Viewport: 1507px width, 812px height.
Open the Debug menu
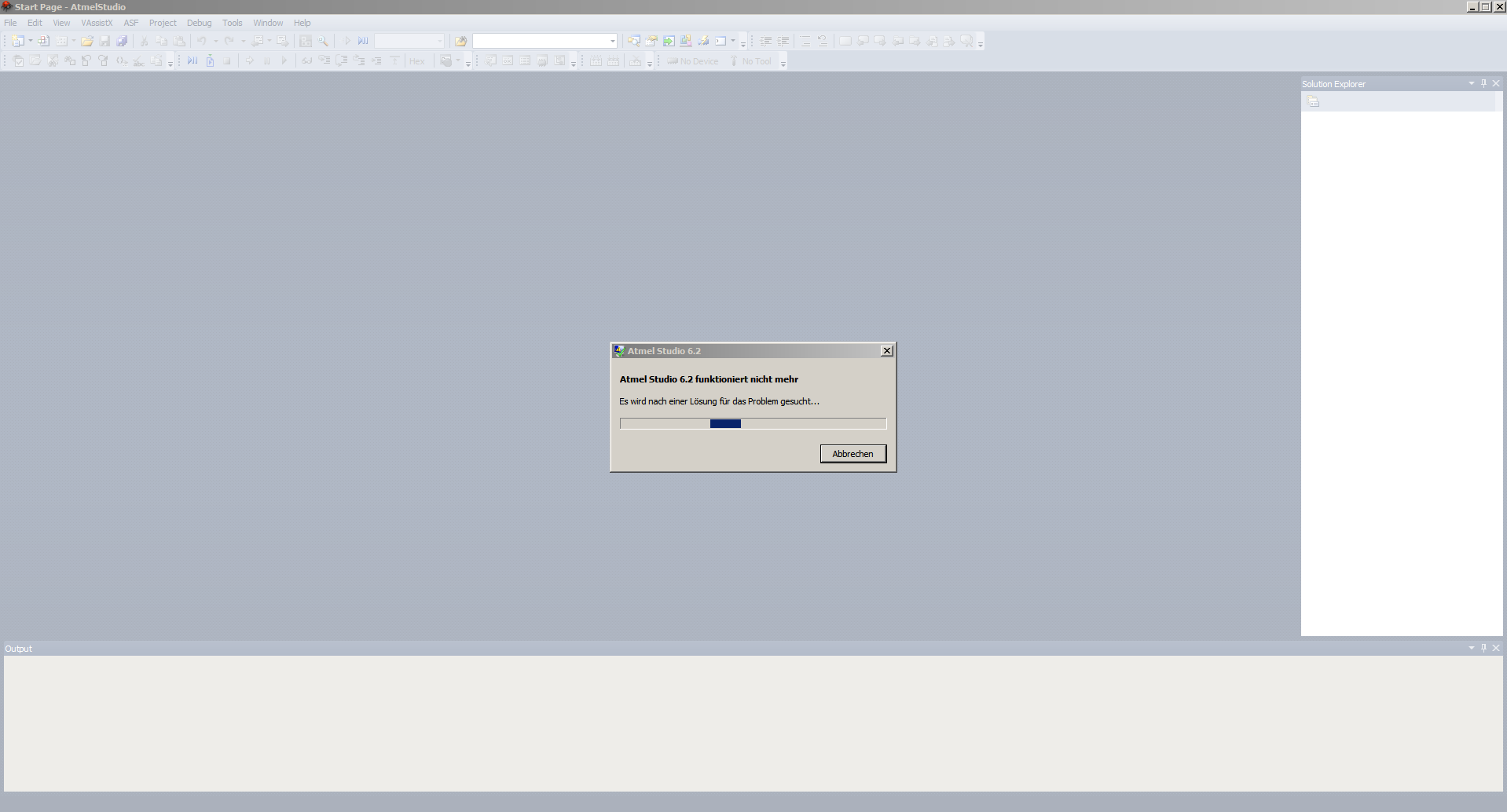tap(199, 23)
